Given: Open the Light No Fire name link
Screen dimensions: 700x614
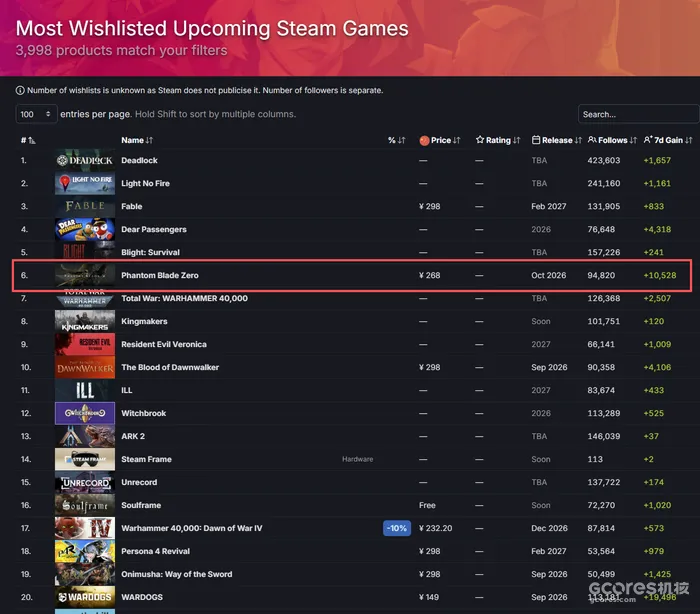Looking at the screenshot, I should (146, 184).
